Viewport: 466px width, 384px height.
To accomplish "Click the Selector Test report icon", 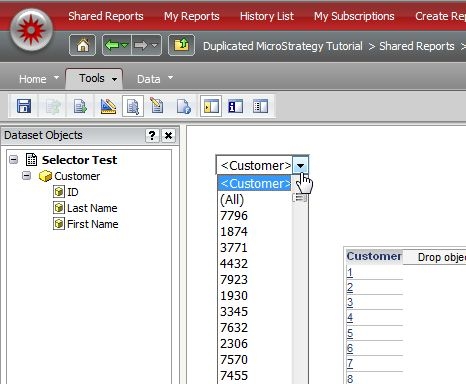I will pos(32,160).
